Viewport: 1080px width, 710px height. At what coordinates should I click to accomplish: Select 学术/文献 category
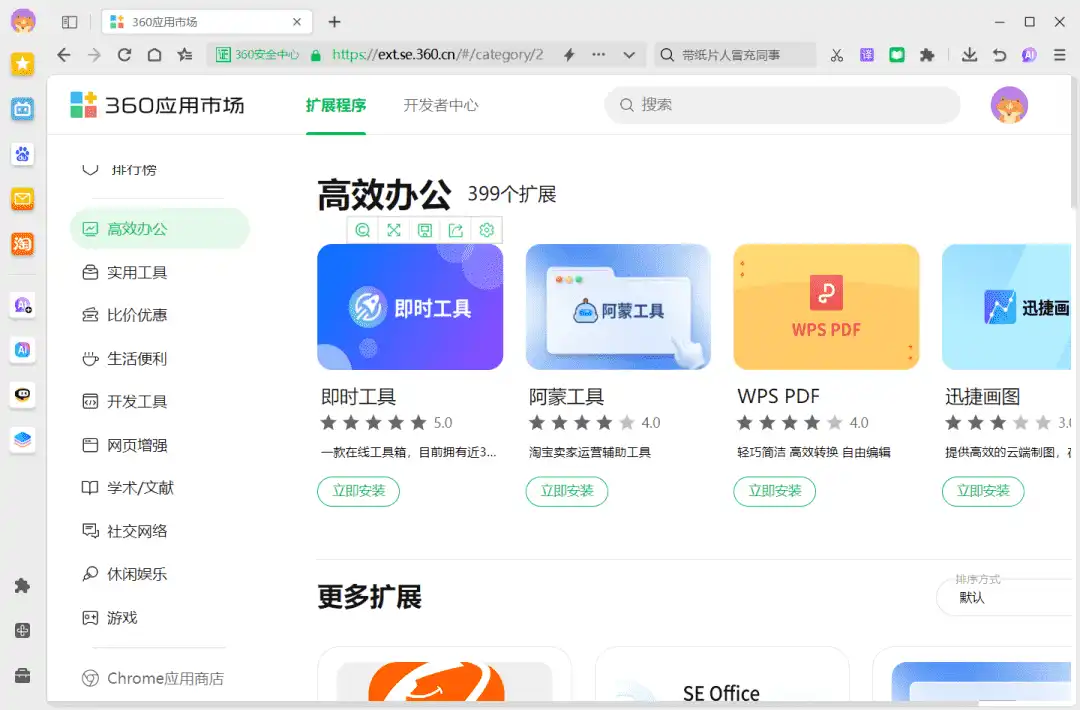(128, 488)
